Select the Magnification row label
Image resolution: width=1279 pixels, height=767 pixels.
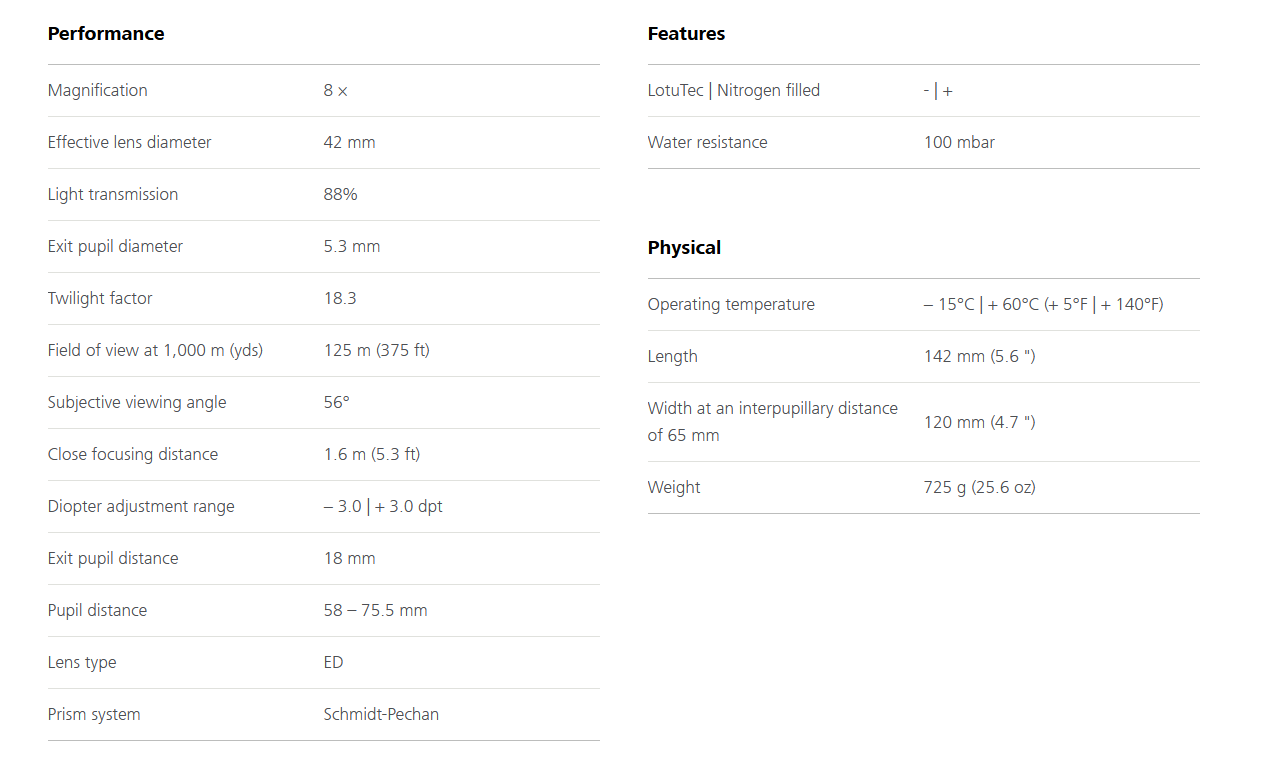pyautogui.click(x=98, y=91)
